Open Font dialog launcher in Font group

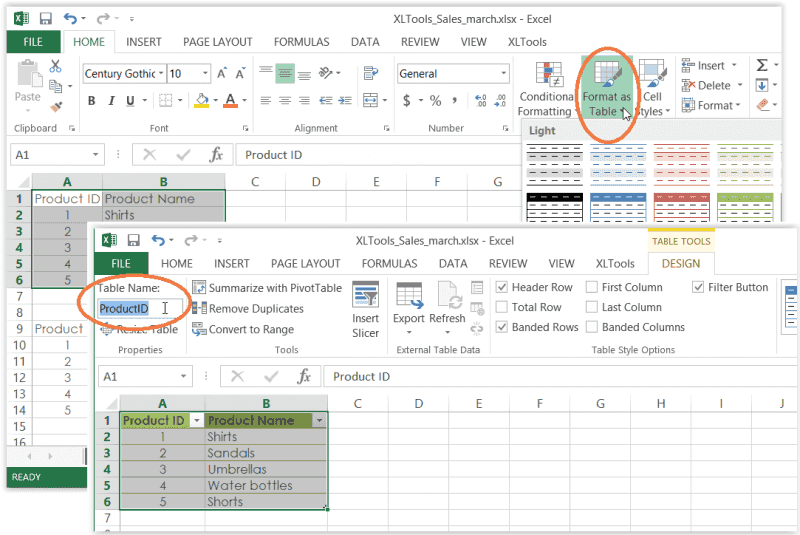(245, 129)
